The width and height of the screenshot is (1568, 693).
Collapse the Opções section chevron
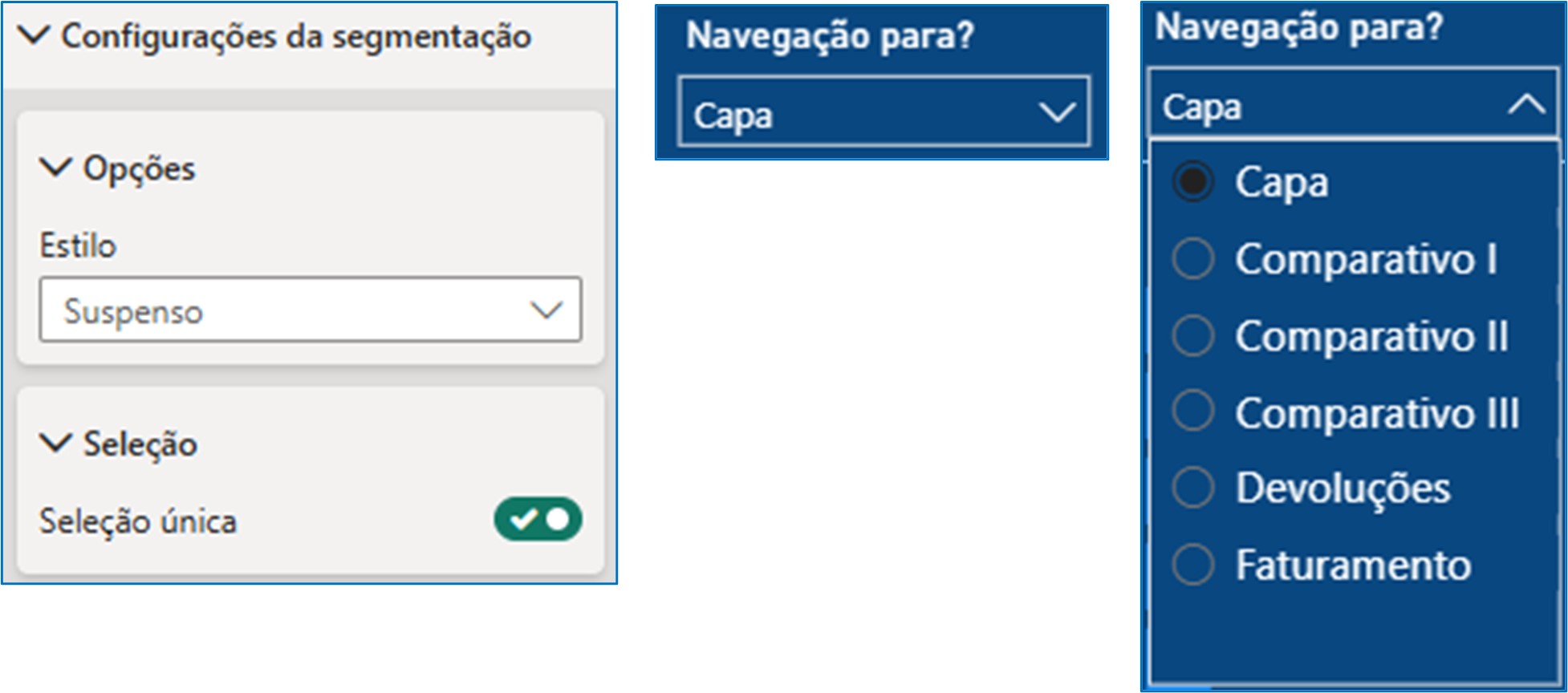pos(55,168)
